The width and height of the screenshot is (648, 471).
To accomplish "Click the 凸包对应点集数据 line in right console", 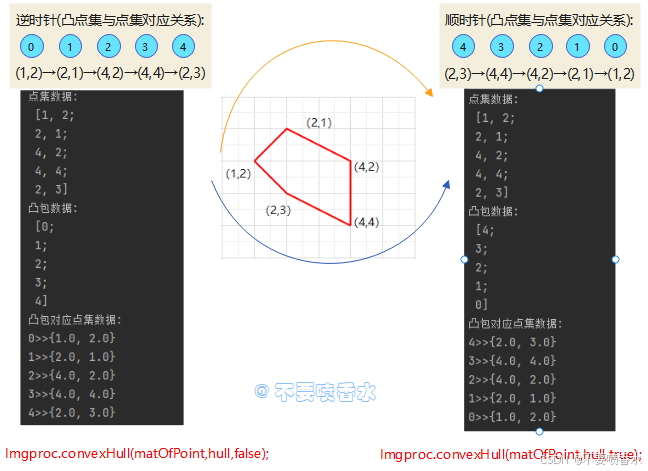I will pyautogui.click(x=515, y=323).
